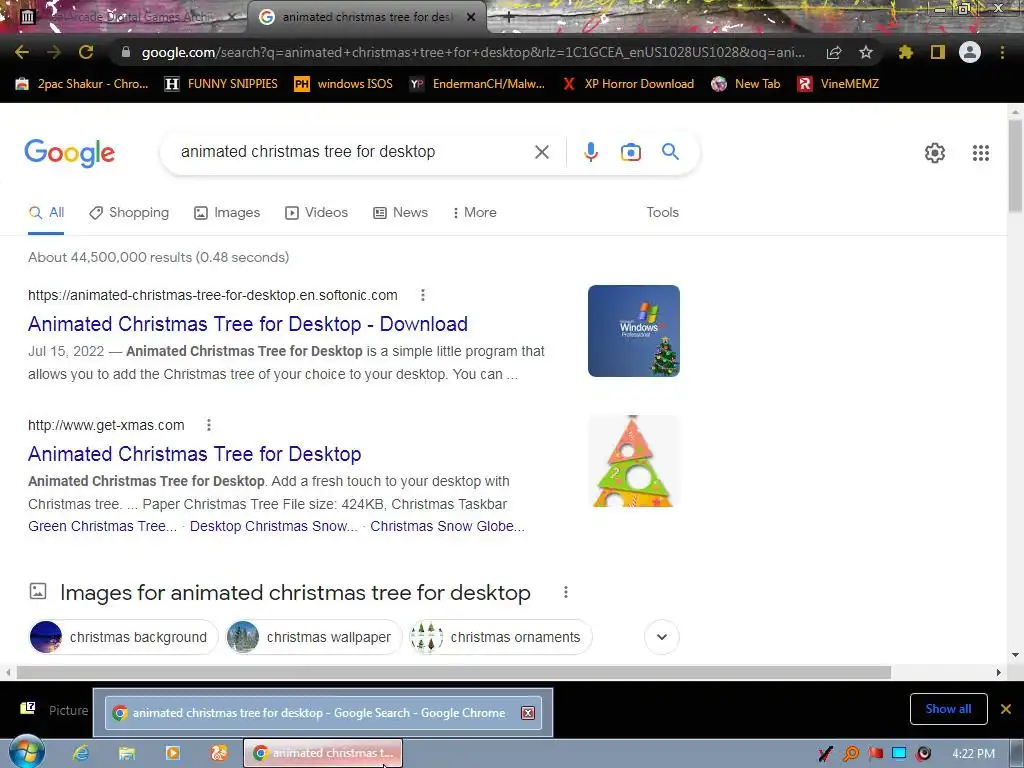Close the Chrome taskbar preview thumbnail
Screen dimensions: 1024x768
point(528,713)
